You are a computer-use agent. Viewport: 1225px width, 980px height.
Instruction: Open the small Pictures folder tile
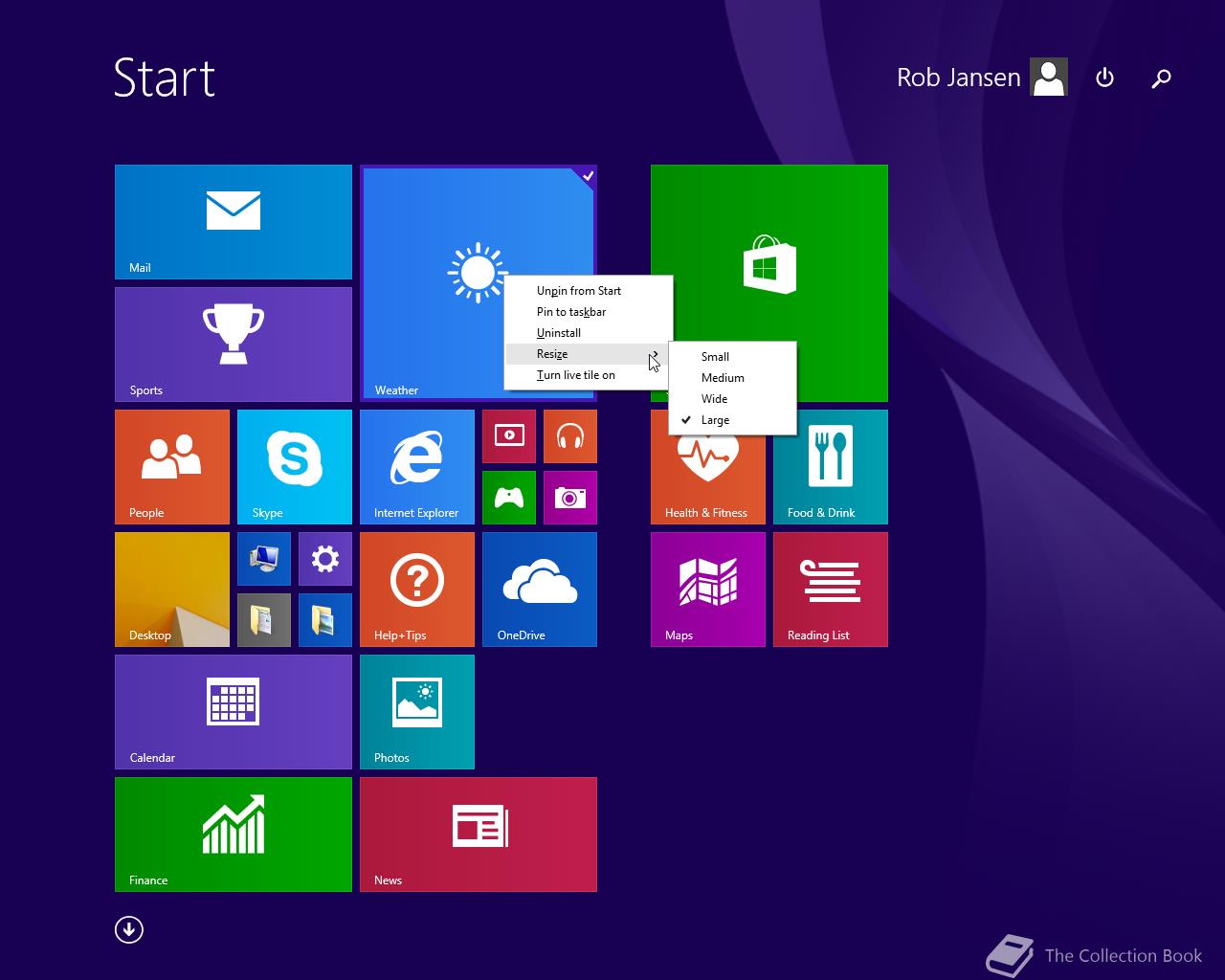325,620
